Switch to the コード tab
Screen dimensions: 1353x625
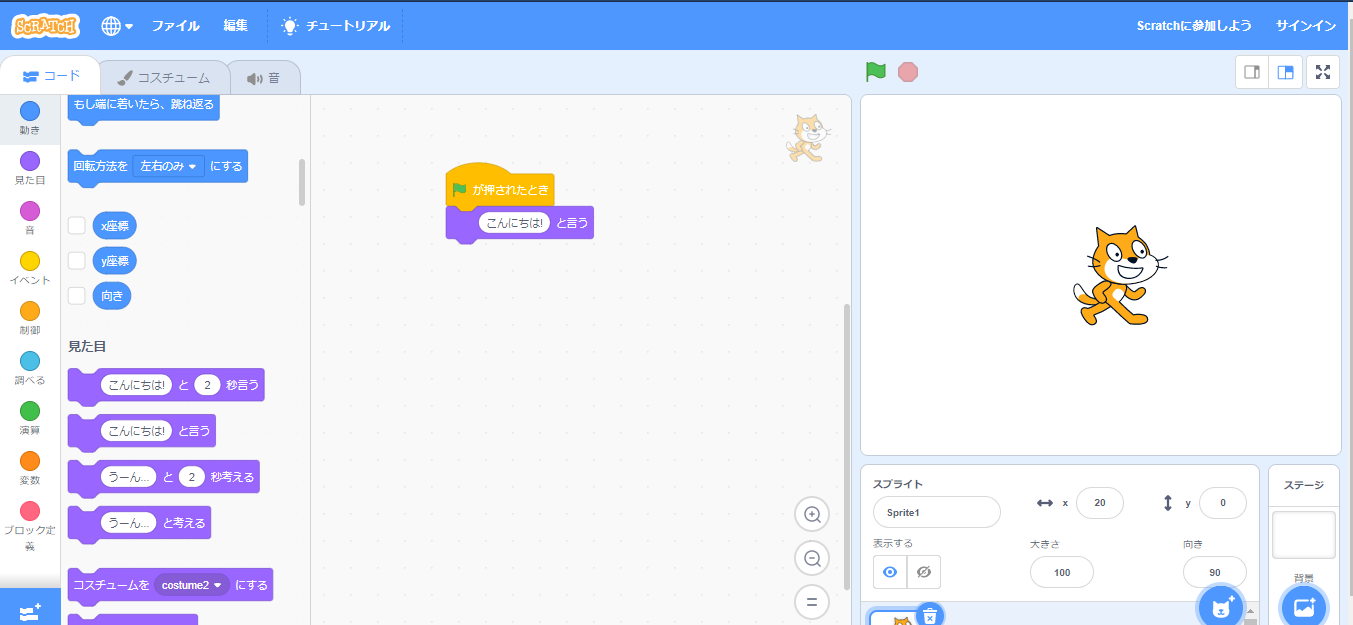51,76
